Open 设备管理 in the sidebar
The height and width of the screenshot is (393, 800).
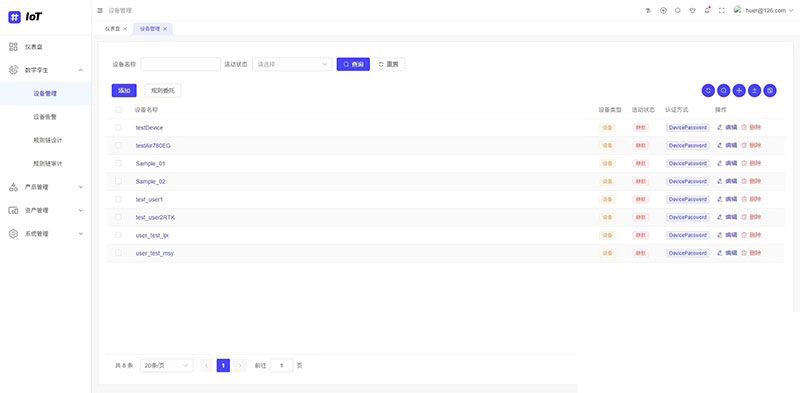pyautogui.click(x=46, y=93)
